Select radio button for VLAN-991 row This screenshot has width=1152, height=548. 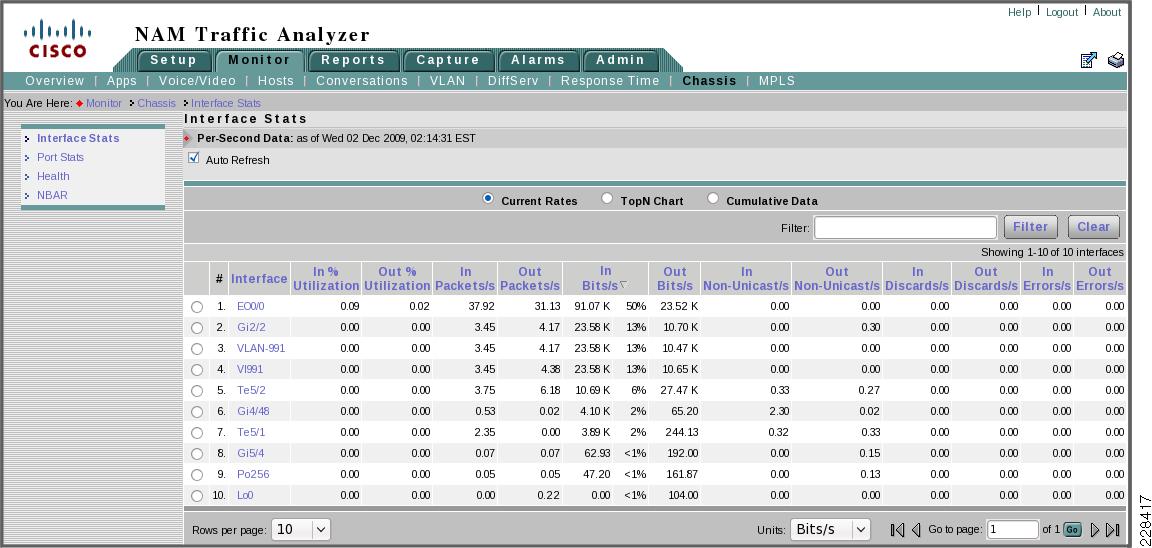point(196,349)
